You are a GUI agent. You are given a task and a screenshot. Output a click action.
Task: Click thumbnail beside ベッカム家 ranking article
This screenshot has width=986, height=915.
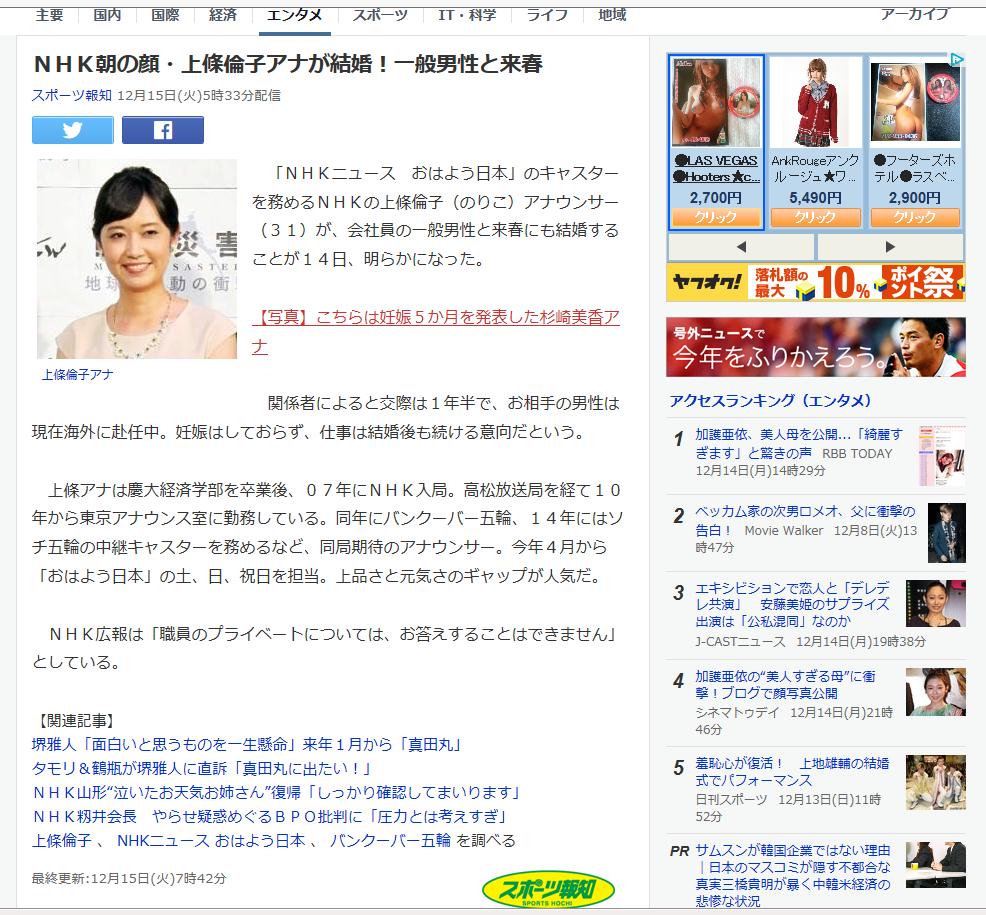tap(946, 533)
